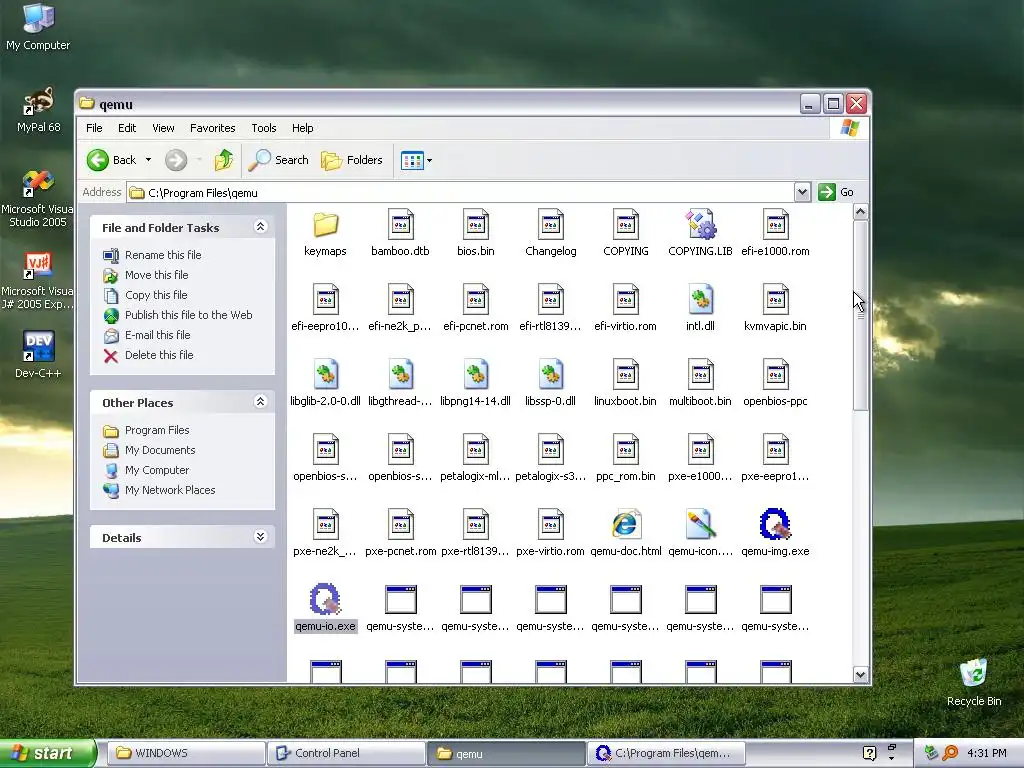Image resolution: width=1024 pixels, height=768 pixels.
Task: Open the keymaps folder
Action: (x=325, y=225)
